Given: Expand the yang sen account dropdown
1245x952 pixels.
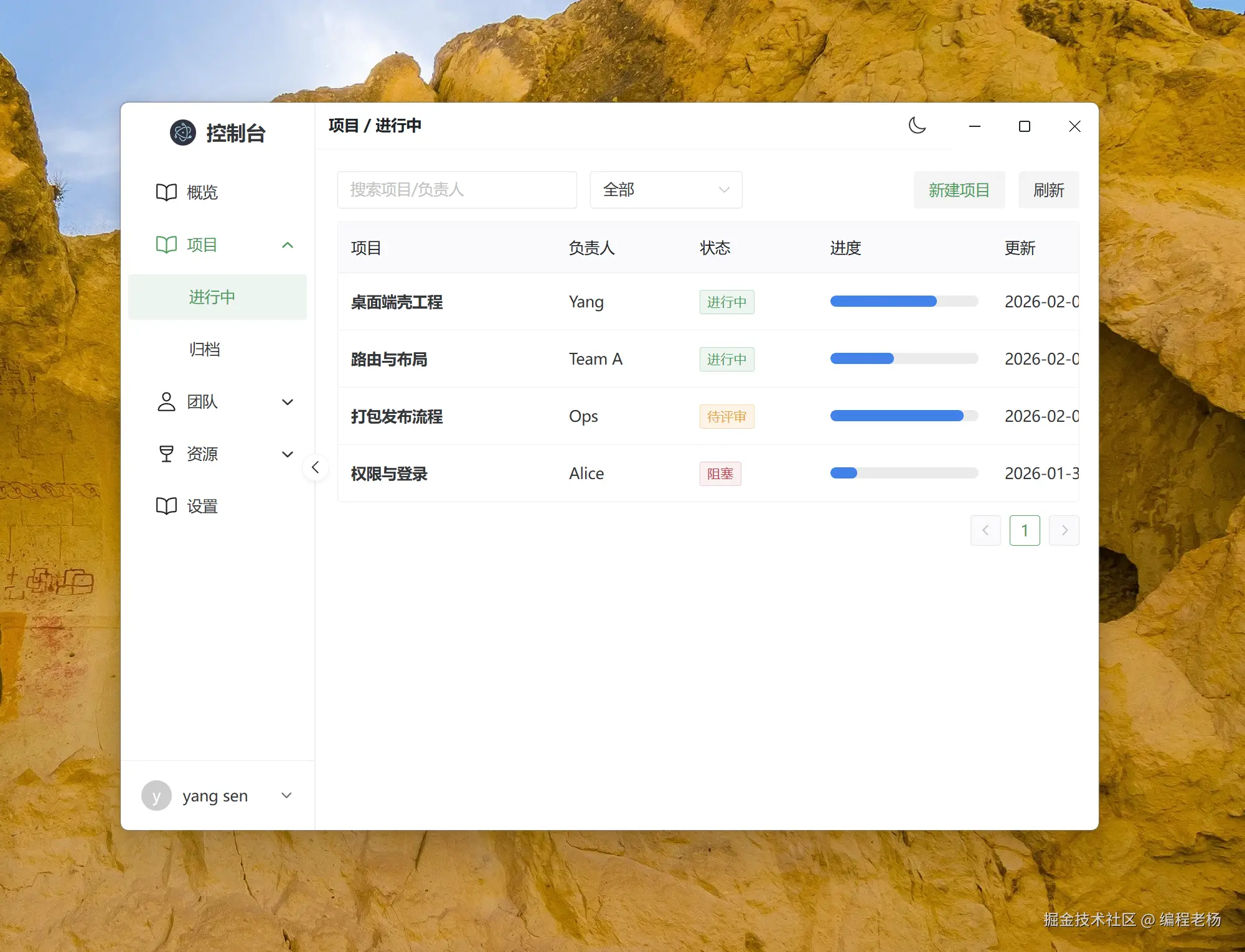Looking at the screenshot, I should [x=286, y=795].
